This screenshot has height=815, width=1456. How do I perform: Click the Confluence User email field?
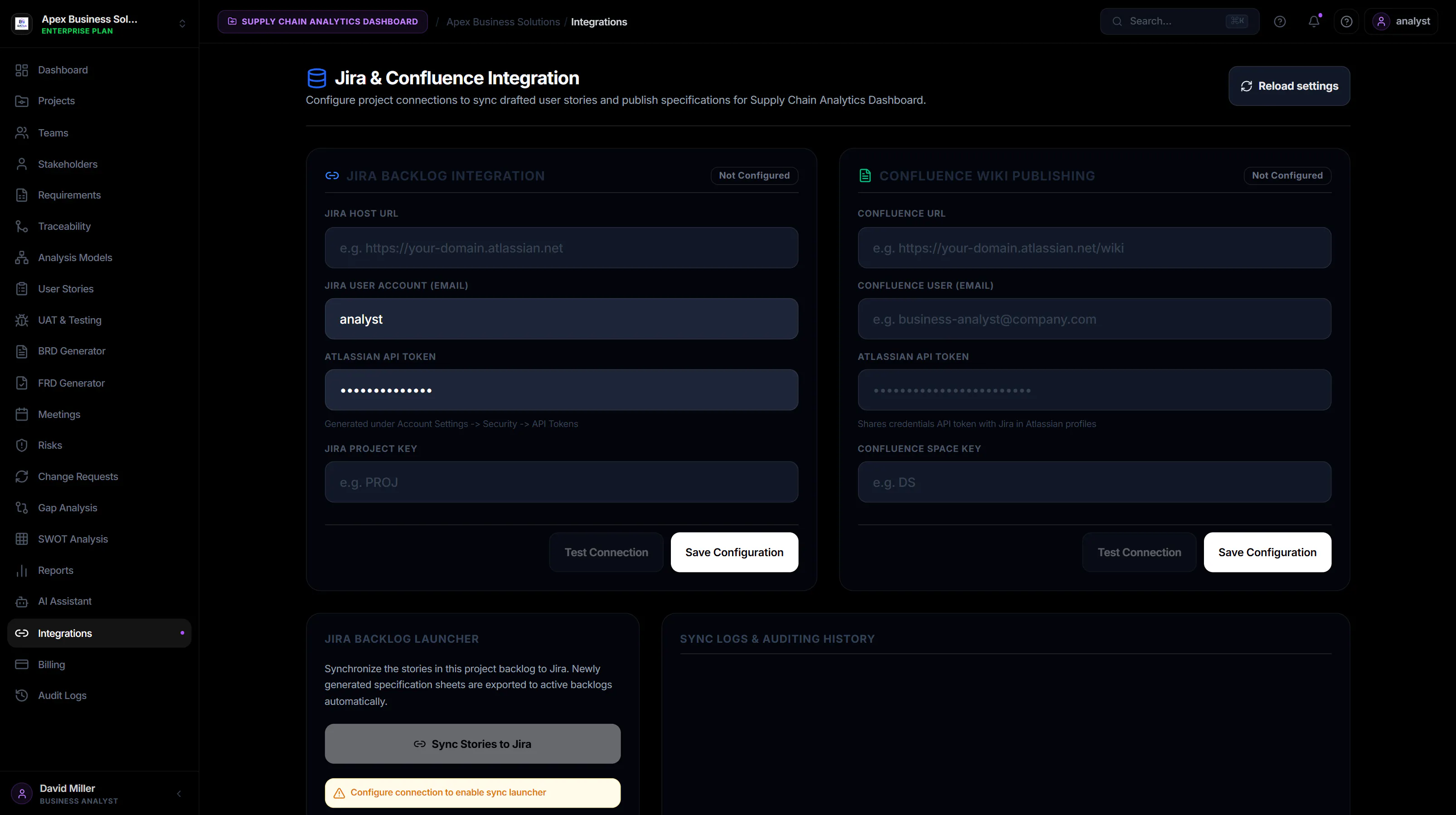point(1094,319)
